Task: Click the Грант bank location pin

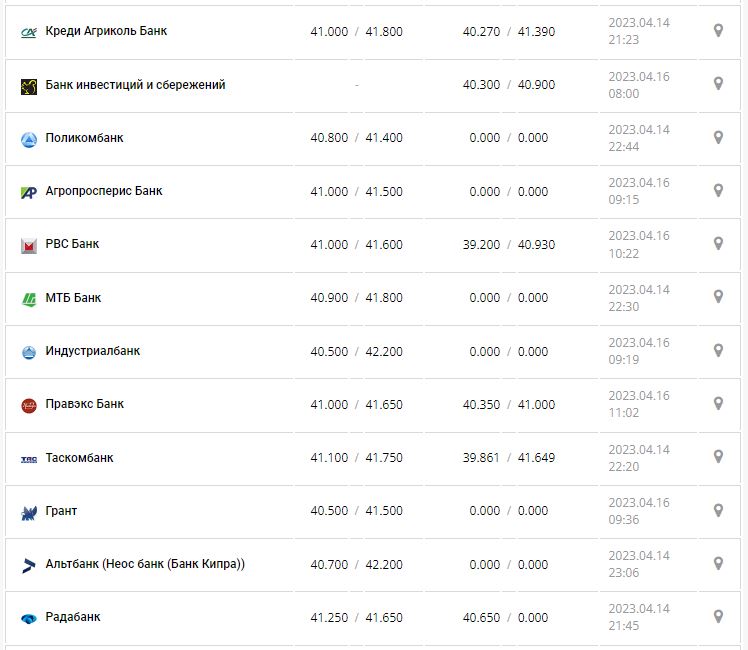Action: pyautogui.click(x=718, y=510)
